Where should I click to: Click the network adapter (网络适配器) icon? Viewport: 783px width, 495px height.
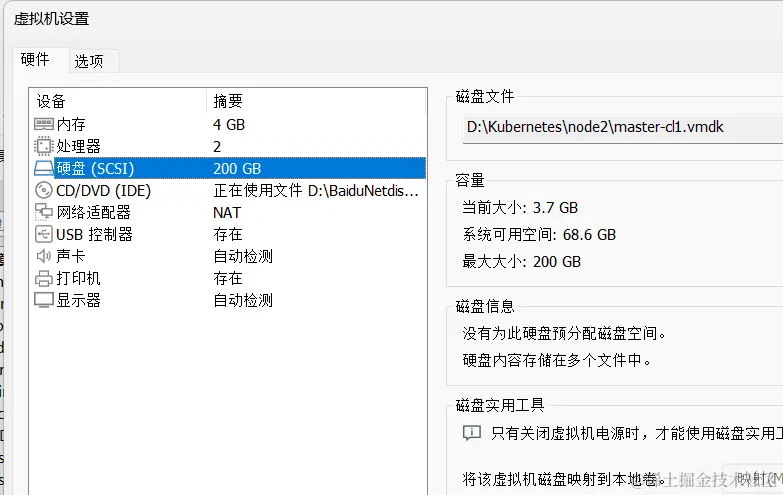pyautogui.click(x=43, y=212)
